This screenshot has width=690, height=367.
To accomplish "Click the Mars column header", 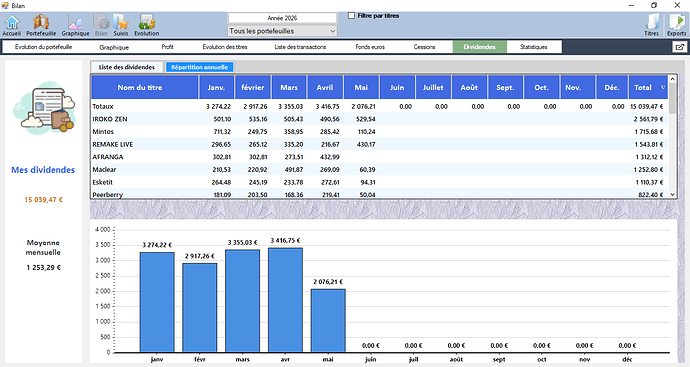I will [x=289, y=87].
